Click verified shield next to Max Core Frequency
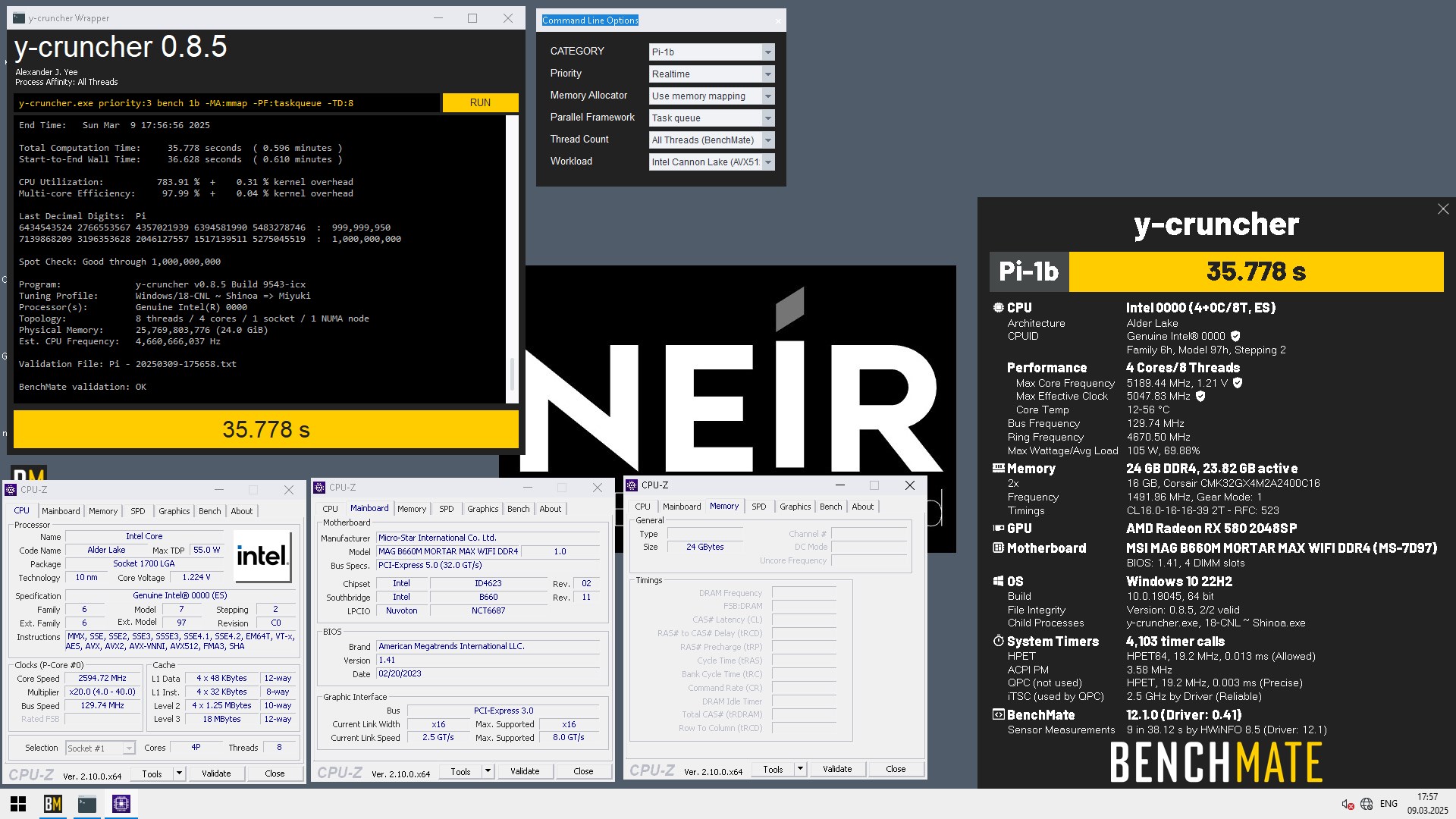Image resolution: width=1456 pixels, height=819 pixels. 1238,383
